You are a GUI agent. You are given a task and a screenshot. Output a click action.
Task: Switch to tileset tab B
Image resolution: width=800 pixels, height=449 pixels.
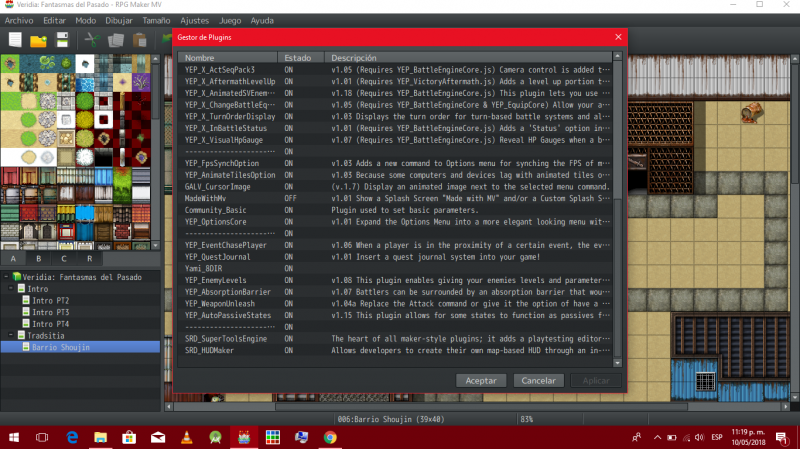(x=39, y=258)
